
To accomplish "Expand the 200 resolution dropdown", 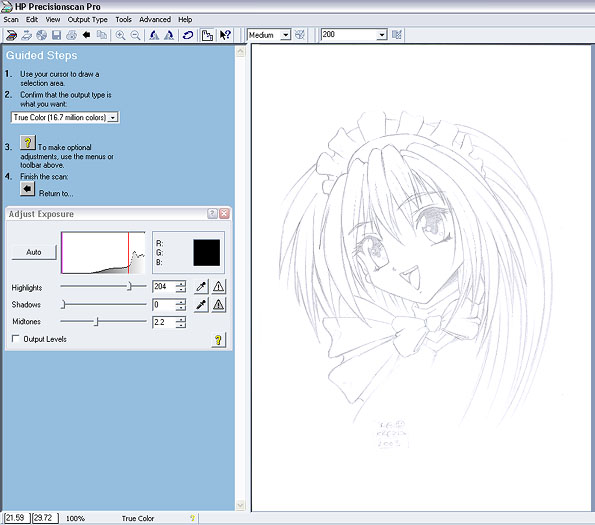I will click(382, 35).
